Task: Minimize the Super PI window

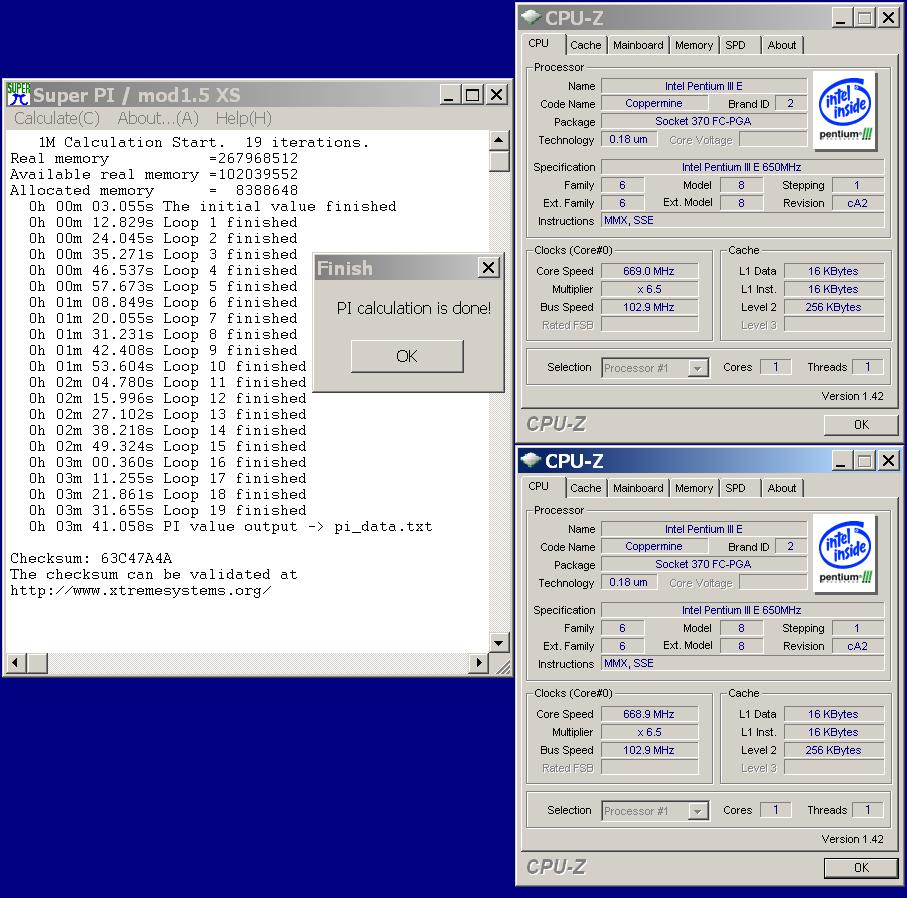Action: pyautogui.click(x=449, y=95)
